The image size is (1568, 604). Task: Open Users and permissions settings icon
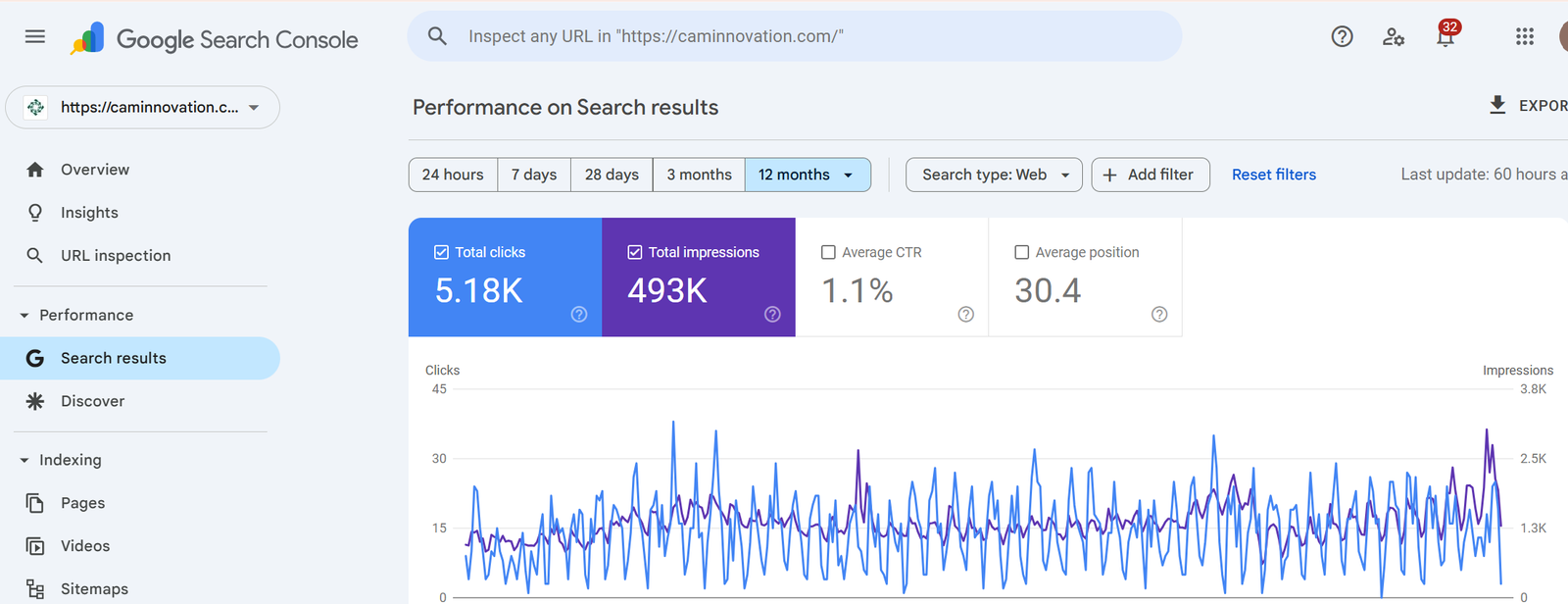pos(1394,37)
